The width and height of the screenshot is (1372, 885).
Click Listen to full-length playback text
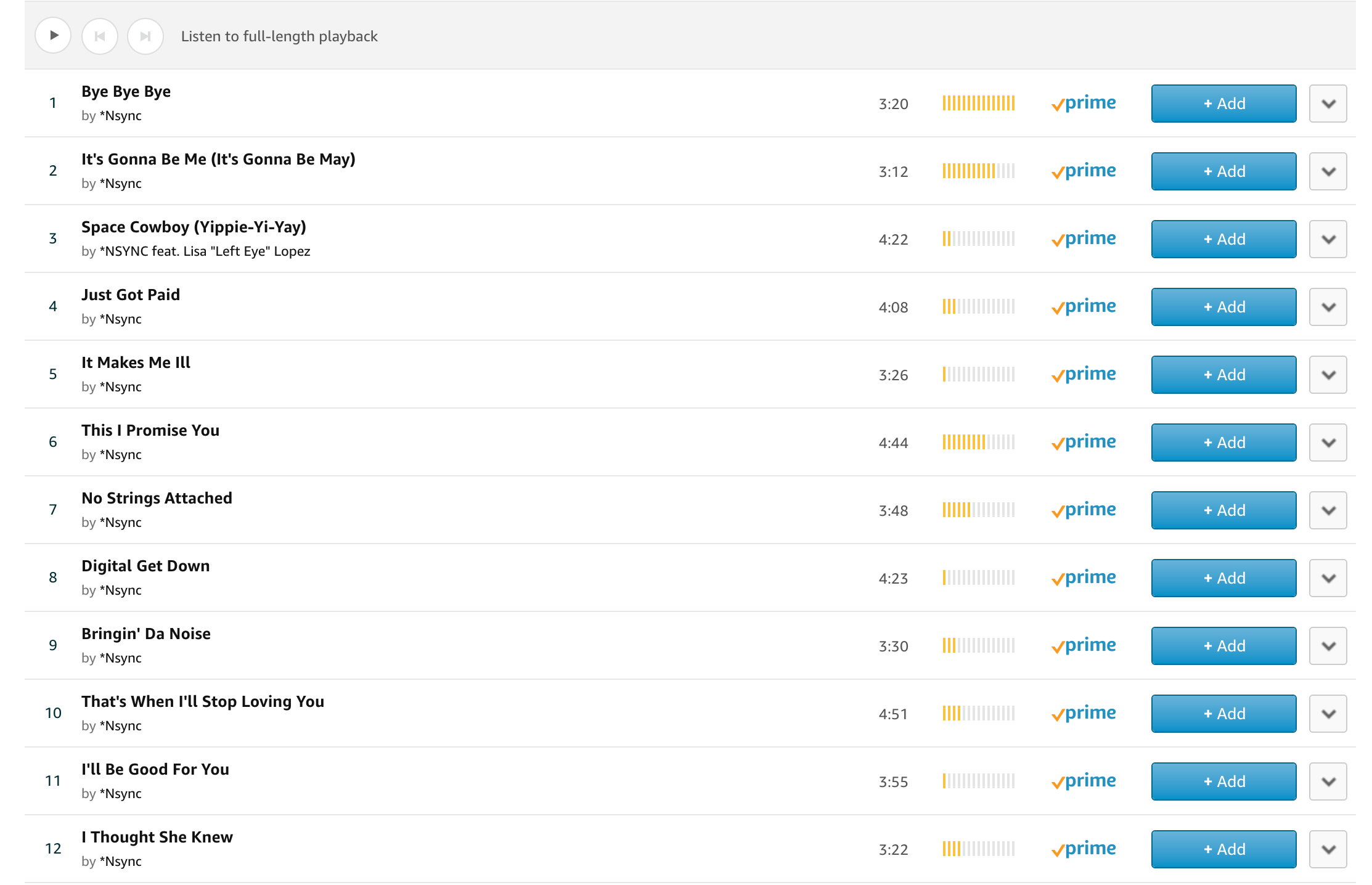(279, 36)
